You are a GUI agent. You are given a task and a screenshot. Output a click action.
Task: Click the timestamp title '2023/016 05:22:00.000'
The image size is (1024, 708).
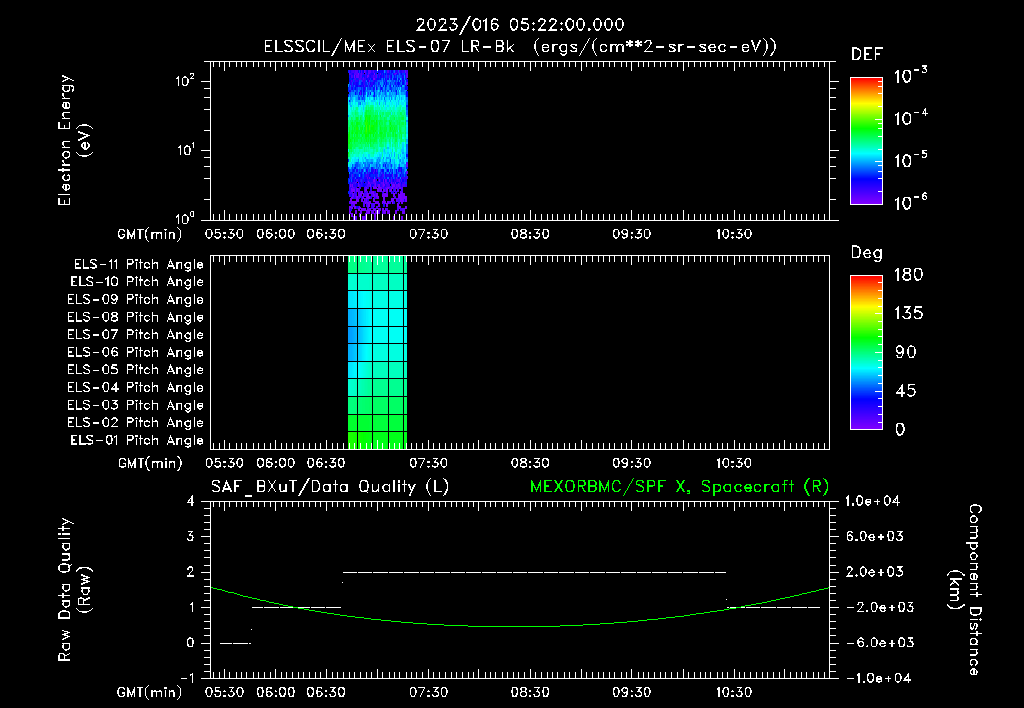coord(520,25)
